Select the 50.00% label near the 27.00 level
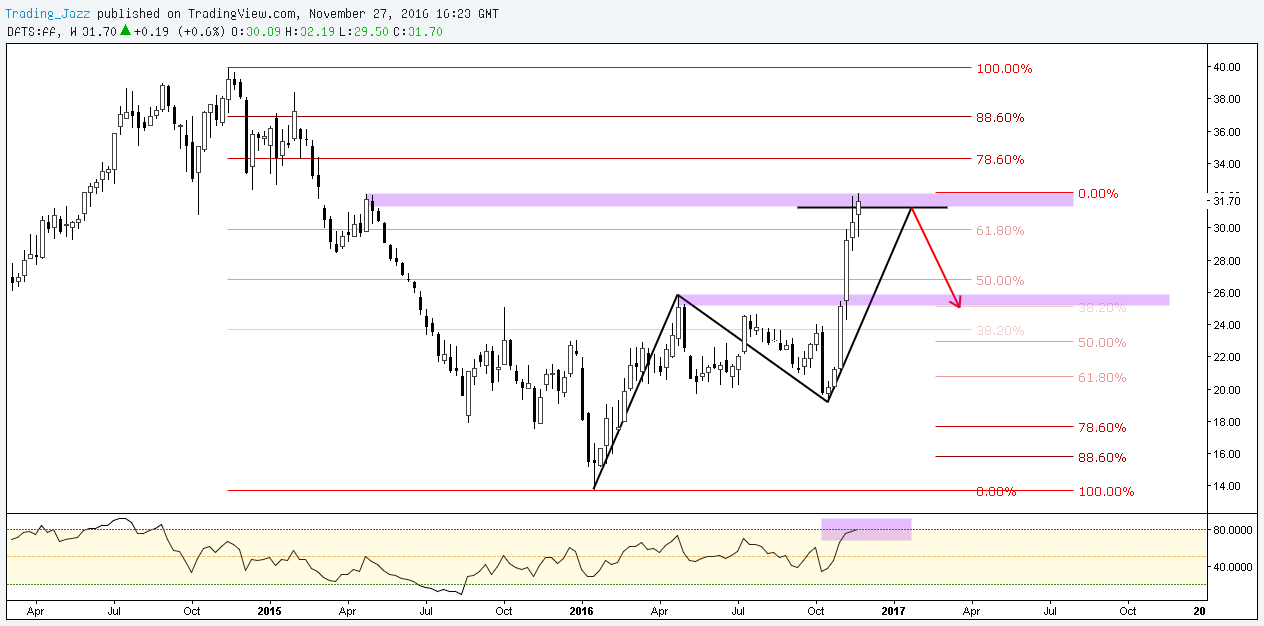 [1000, 280]
